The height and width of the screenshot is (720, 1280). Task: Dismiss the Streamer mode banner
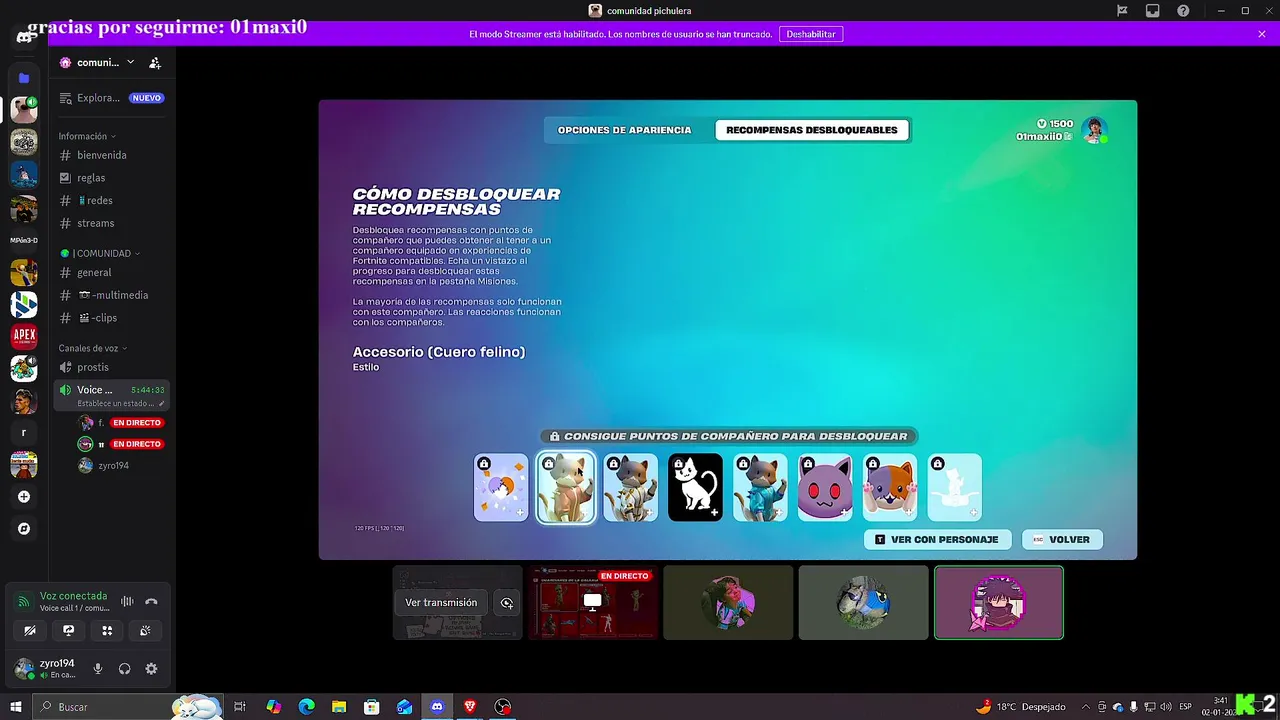tap(1262, 34)
